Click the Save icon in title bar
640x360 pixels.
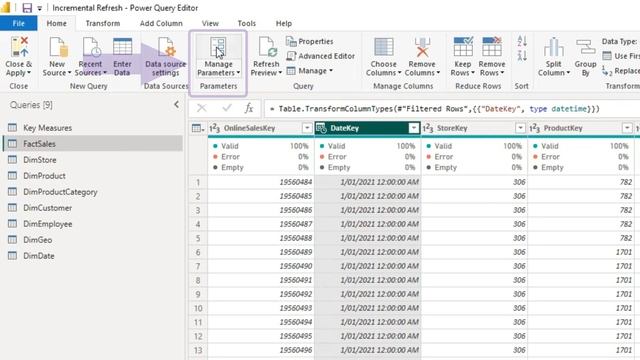pos(27,8)
